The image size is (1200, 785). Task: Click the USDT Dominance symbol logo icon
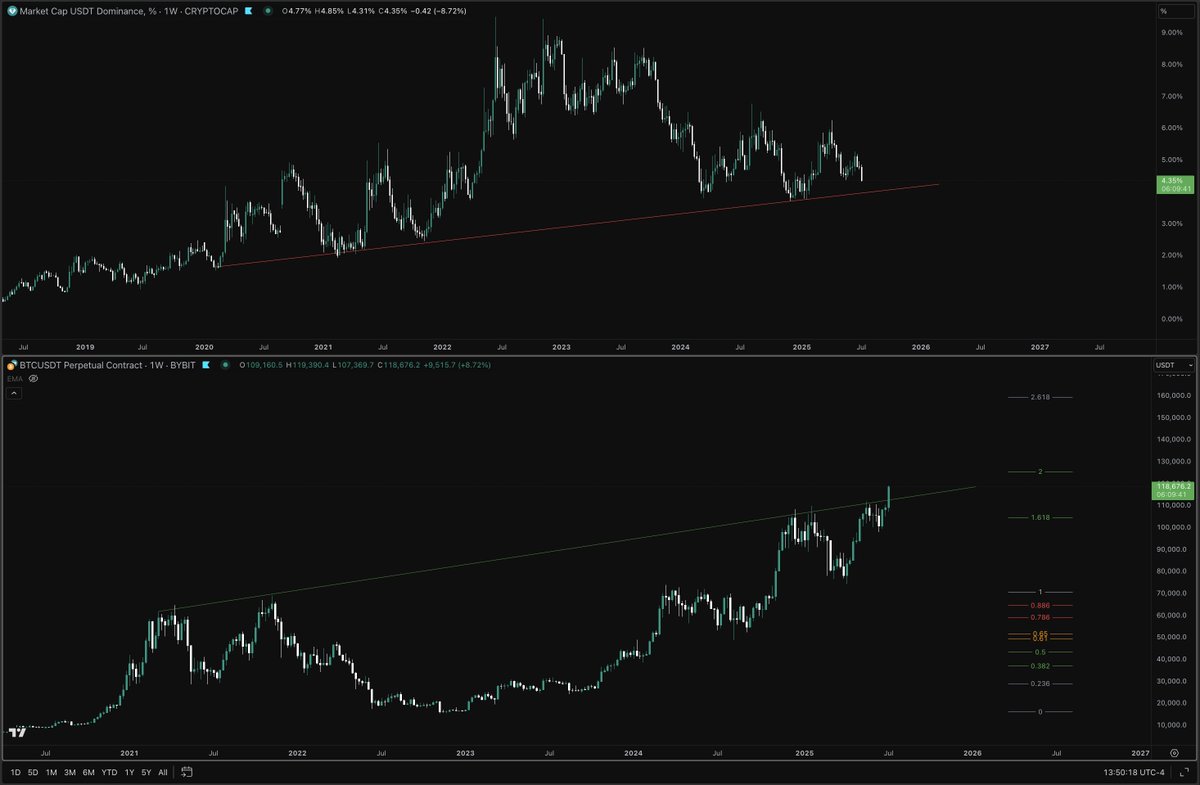10,10
